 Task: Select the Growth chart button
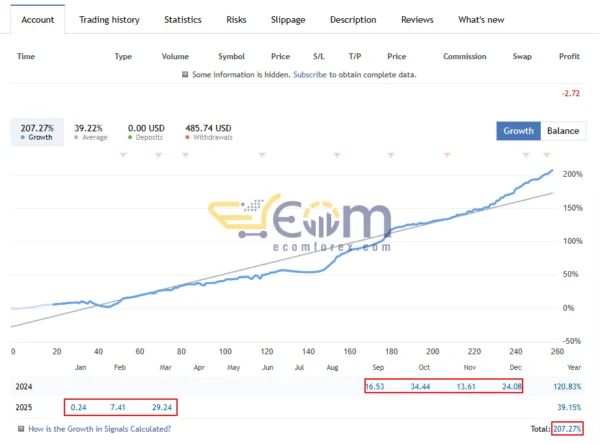point(518,131)
